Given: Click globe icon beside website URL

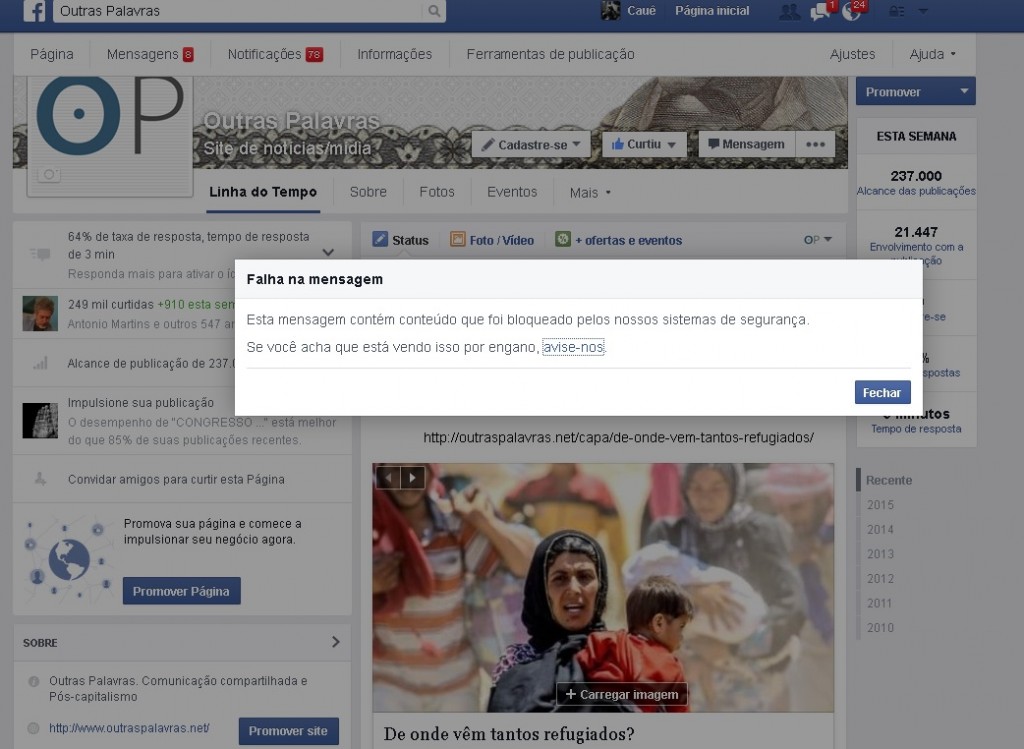Looking at the screenshot, I should pos(33,728).
